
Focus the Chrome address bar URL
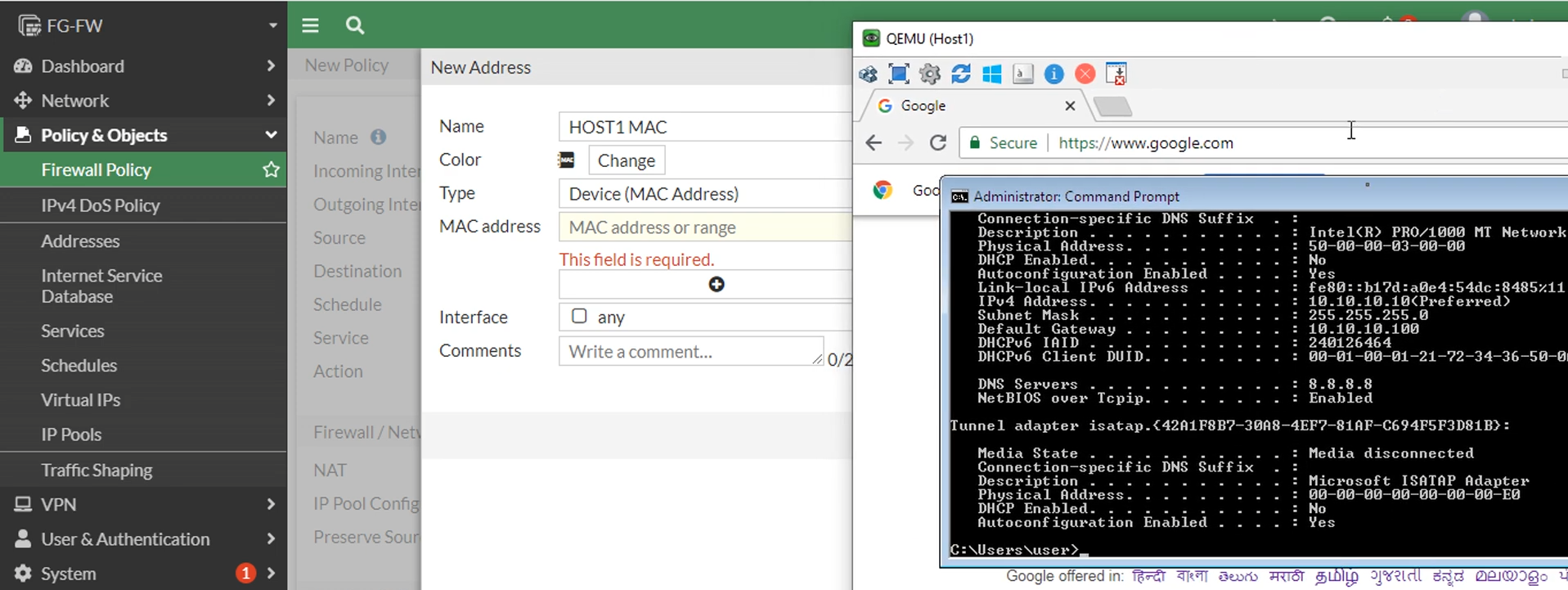[1145, 142]
